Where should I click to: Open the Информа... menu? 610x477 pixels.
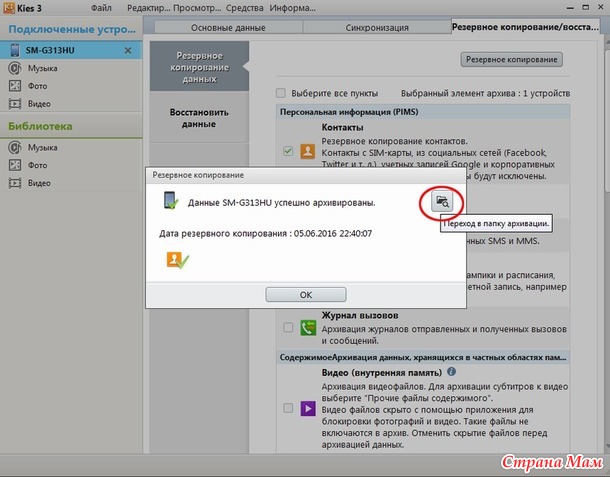tap(293, 8)
